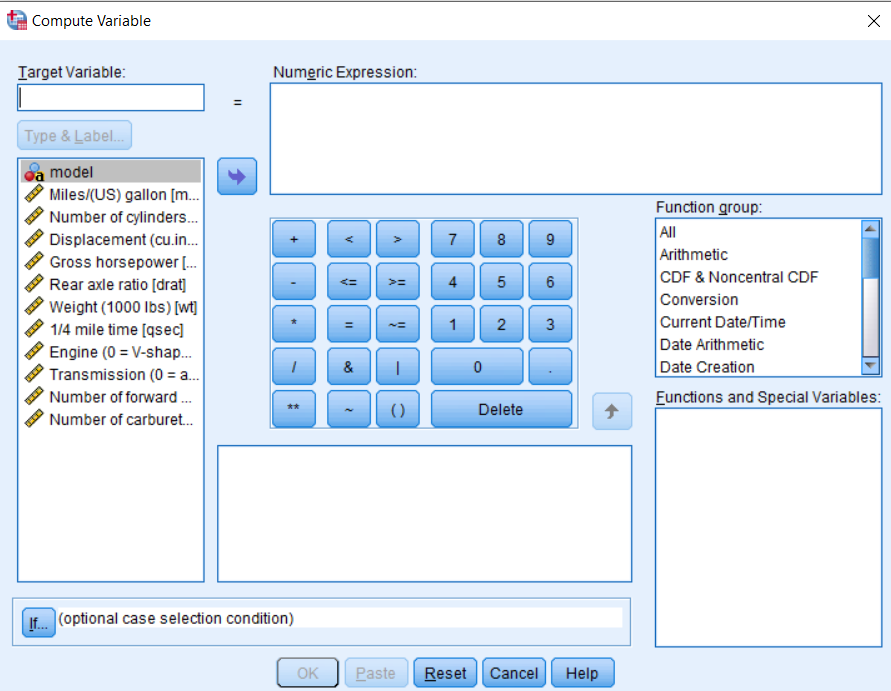Click the Delete keypad button
The width and height of the screenshot is (891, 691).
point(501,409)
